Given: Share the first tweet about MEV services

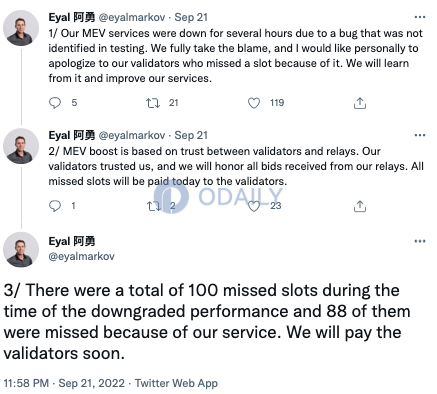Looking at the screenshot, I should (360, 103).
